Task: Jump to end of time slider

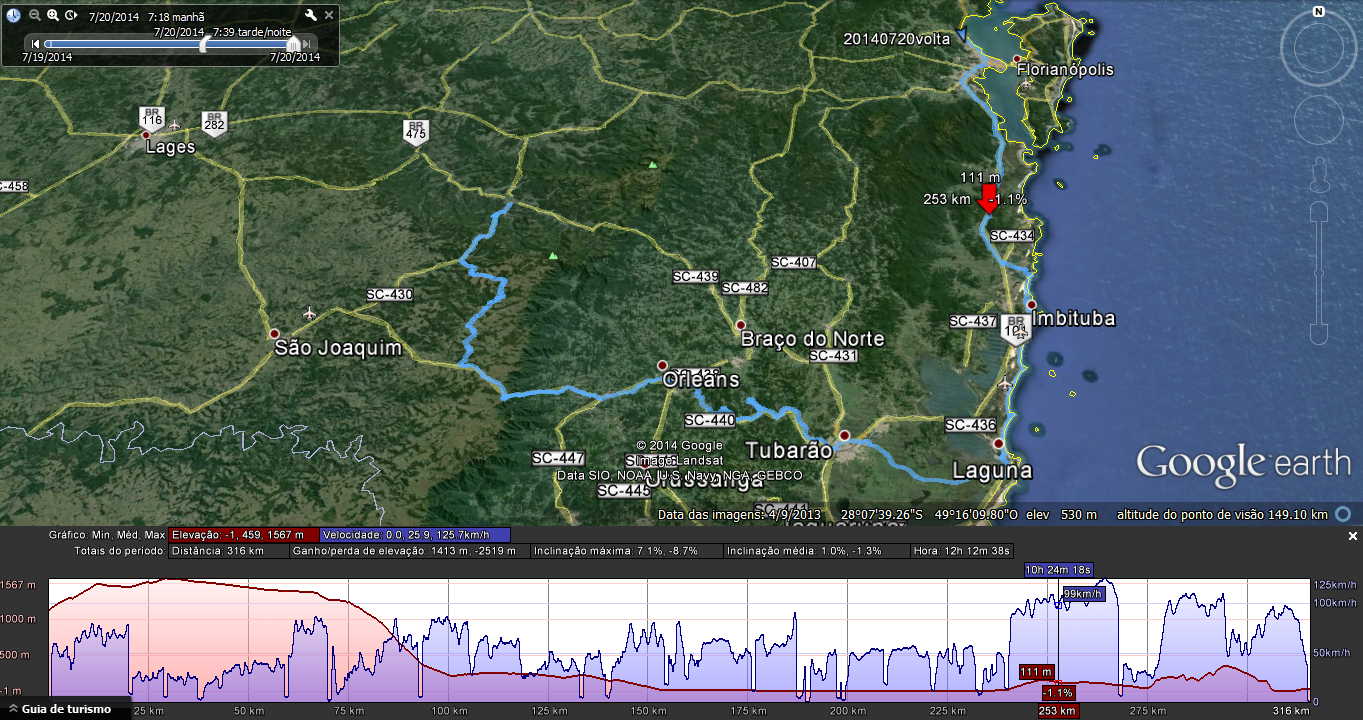Action: (307, 44)
